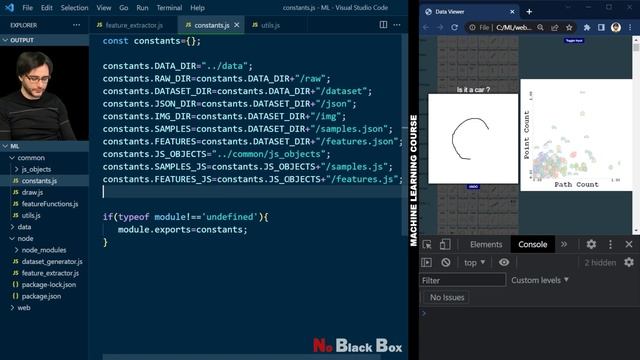Expand the node_modules folder
Viewport: 640px width, 360px height.
(x=44, y=250)
